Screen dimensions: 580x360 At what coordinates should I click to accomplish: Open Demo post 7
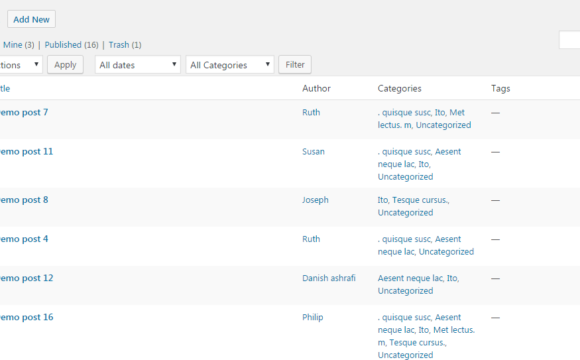pos(24,112)
